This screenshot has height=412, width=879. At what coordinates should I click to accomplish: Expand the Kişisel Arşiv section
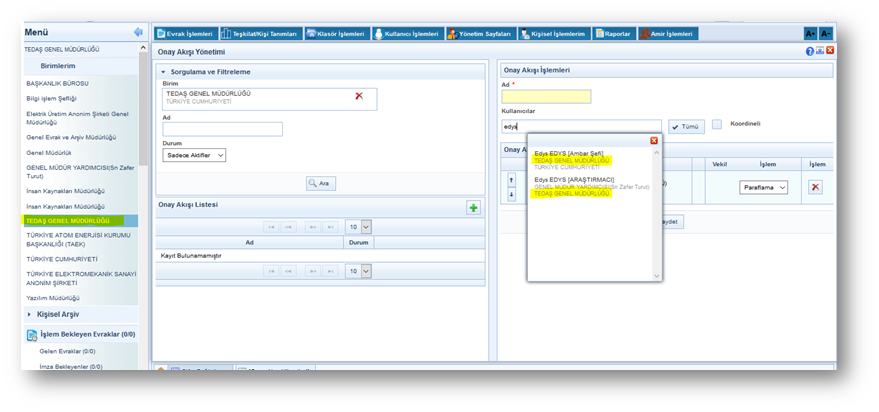click(29, 314)
